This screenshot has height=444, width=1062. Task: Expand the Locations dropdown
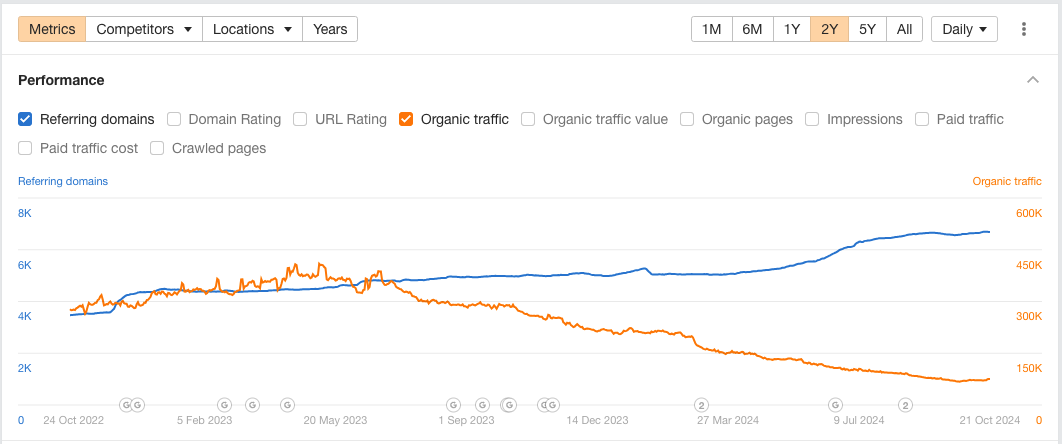tap(252, 29)
